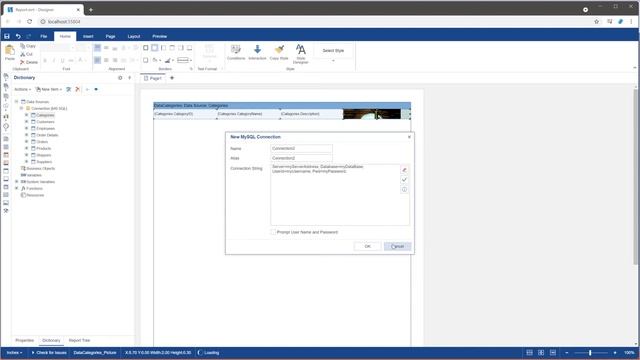
Task: Expand the Customers table node
Action: click(27, 122)
